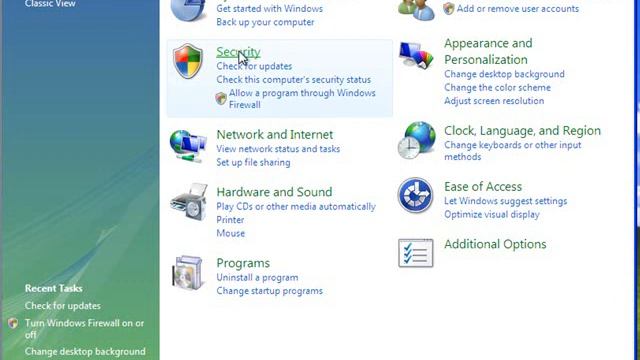The height and width of the screenshot is (360, 640).
Task: Switch to Classic View in sidebar
Action: [50, 4]
